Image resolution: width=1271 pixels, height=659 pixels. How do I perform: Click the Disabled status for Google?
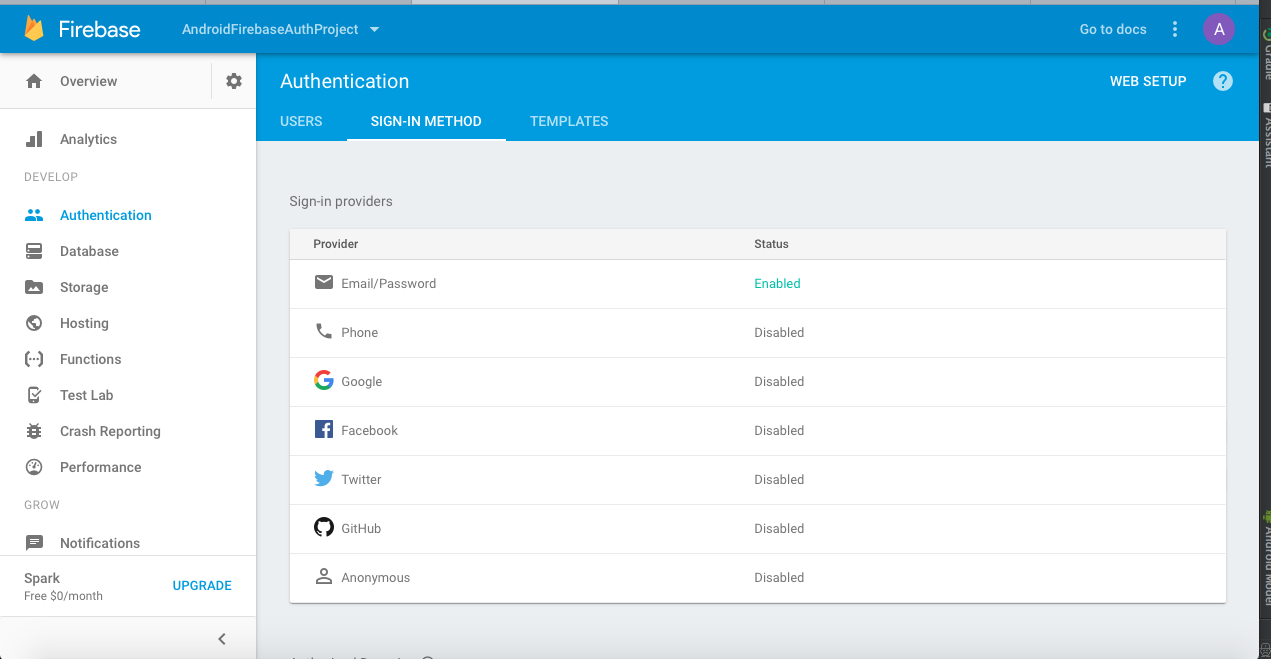coord(779,381)
